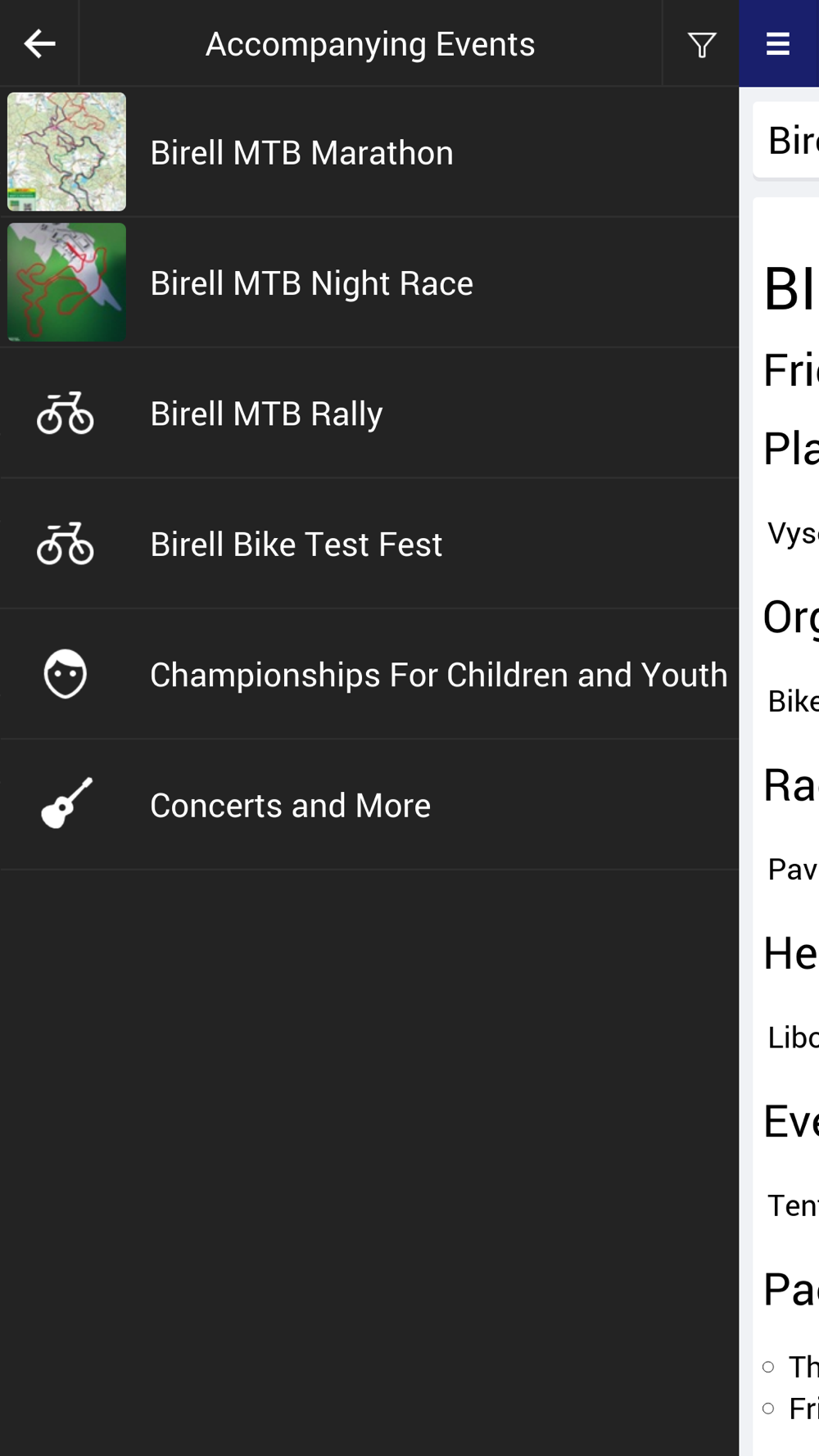Open Championships For Children and Youth
Viewport: 819px width, 1456px height.
369,674
